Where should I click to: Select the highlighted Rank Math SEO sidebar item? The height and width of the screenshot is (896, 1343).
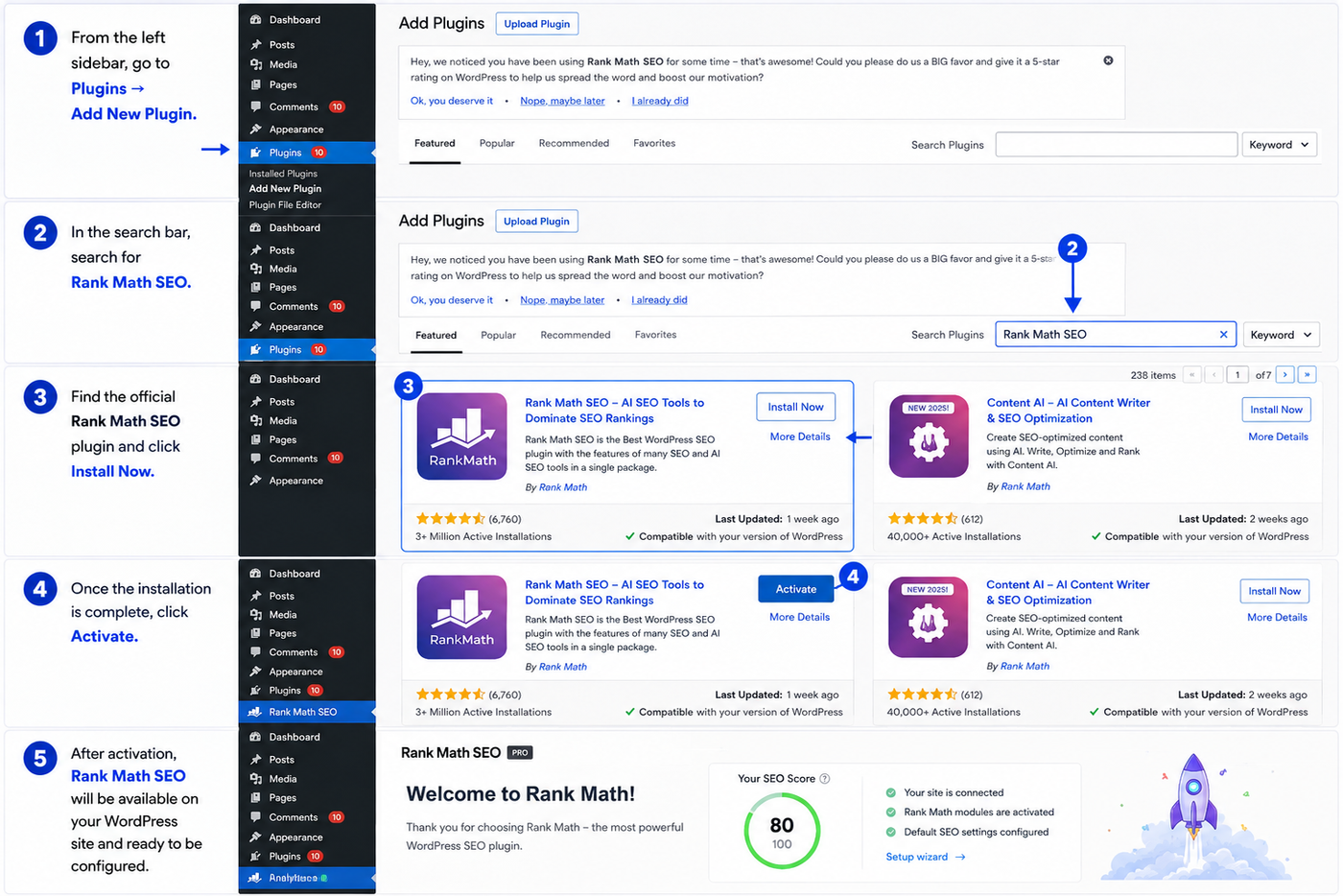click(307, 712)
